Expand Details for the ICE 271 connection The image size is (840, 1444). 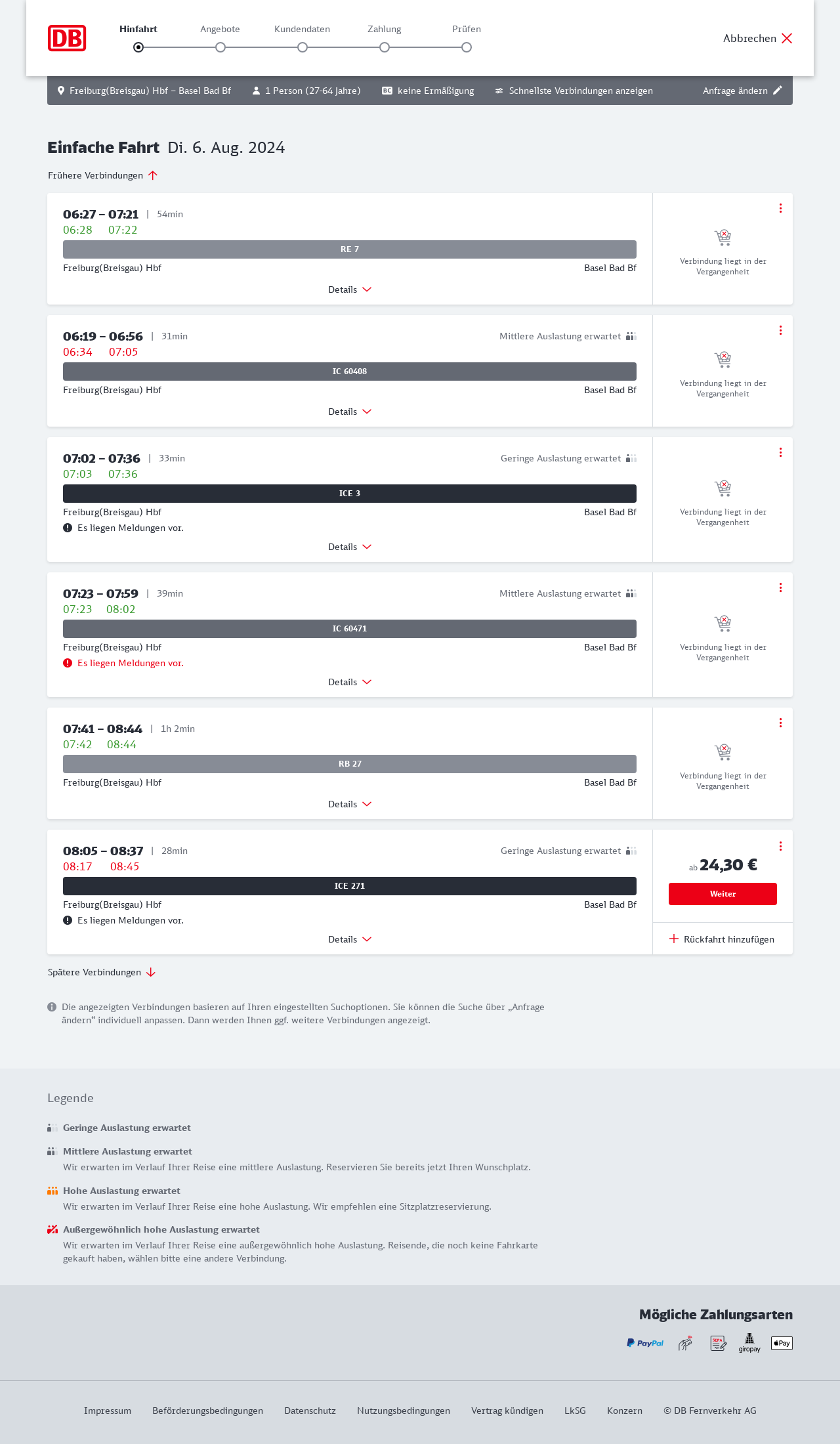point(350,939)
